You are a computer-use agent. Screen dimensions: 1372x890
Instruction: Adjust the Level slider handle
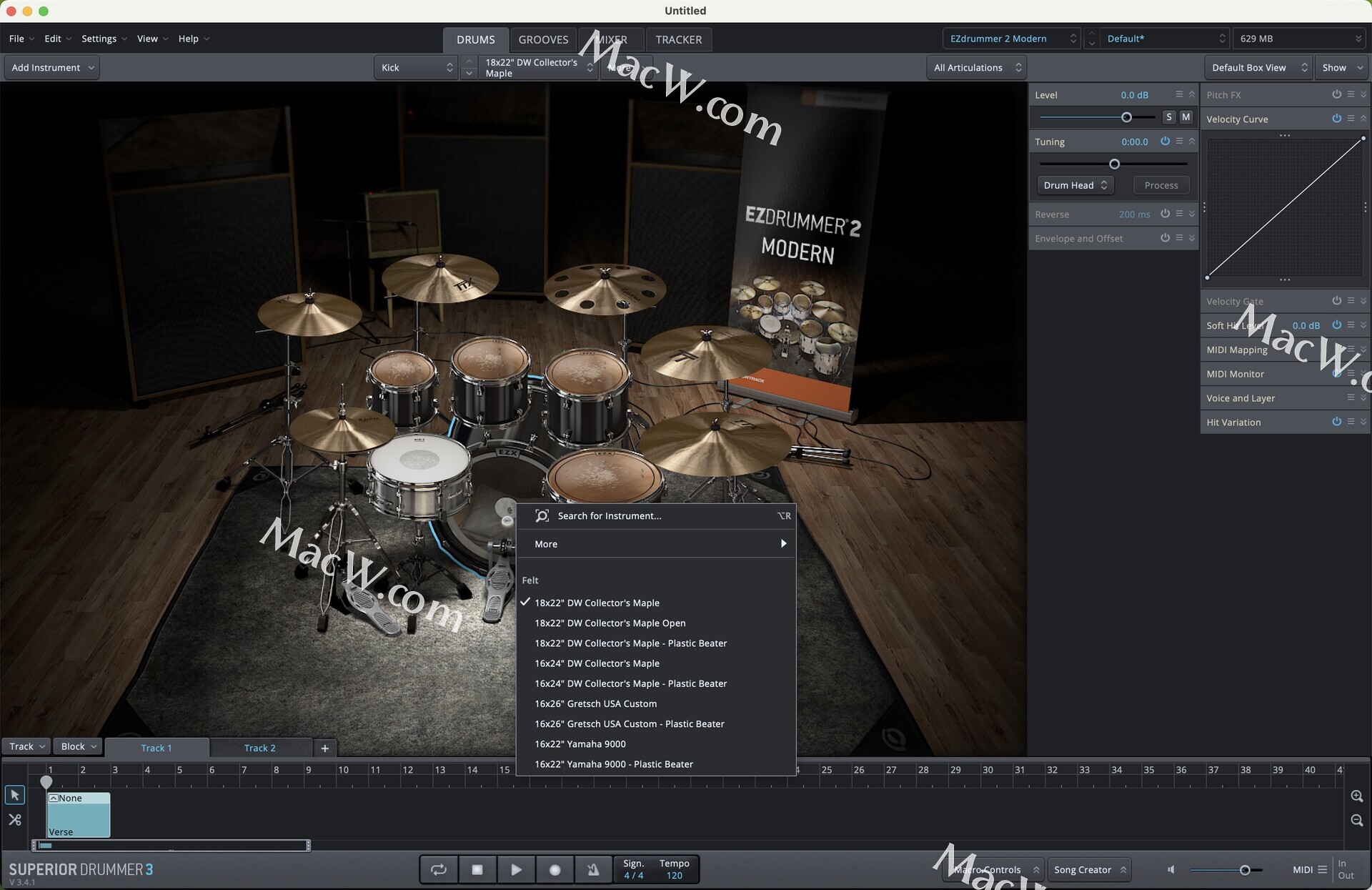[x=1126, y=117]
